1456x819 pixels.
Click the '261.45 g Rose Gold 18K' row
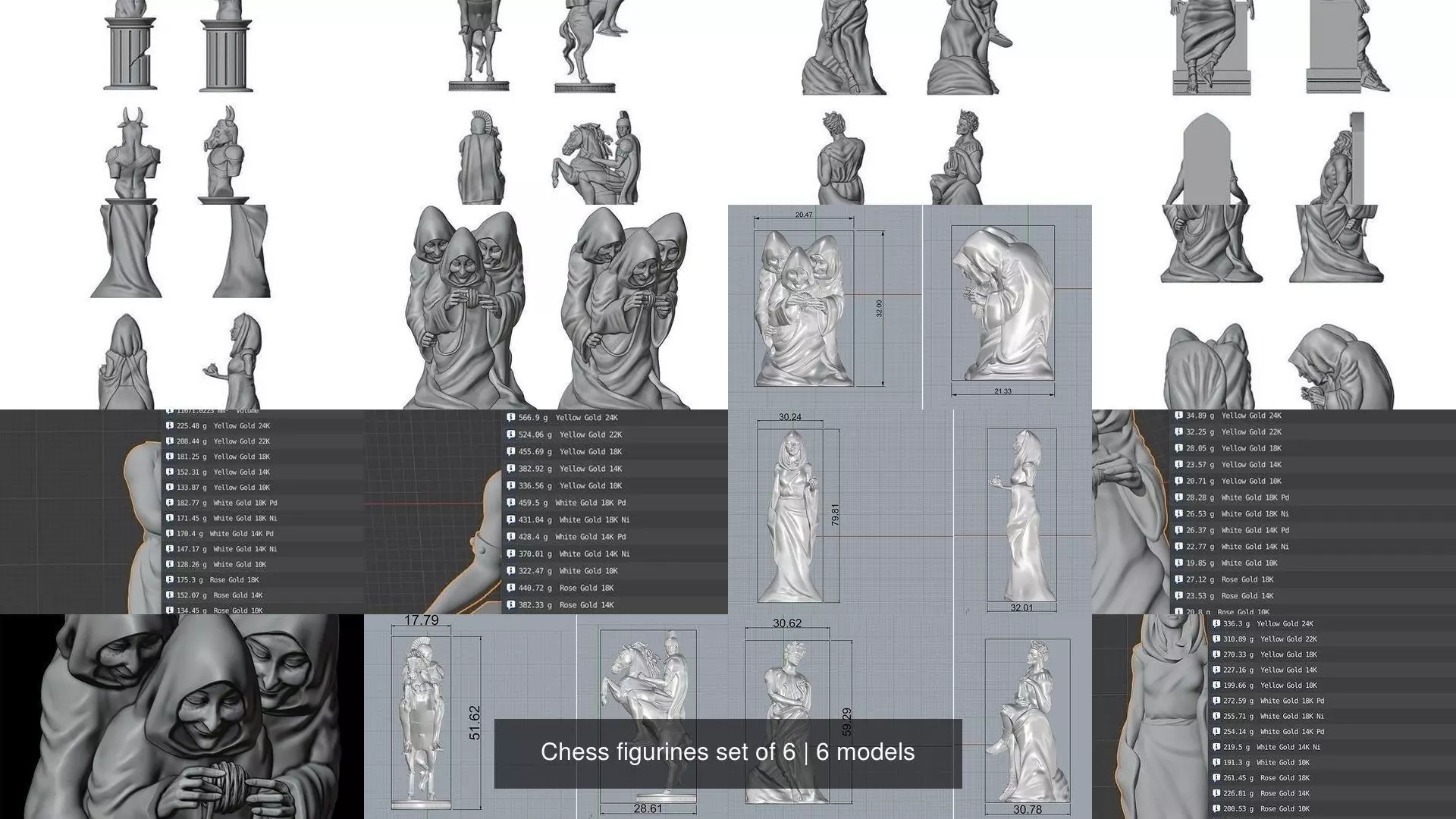pyautogui.click(x=1332, y=778)
